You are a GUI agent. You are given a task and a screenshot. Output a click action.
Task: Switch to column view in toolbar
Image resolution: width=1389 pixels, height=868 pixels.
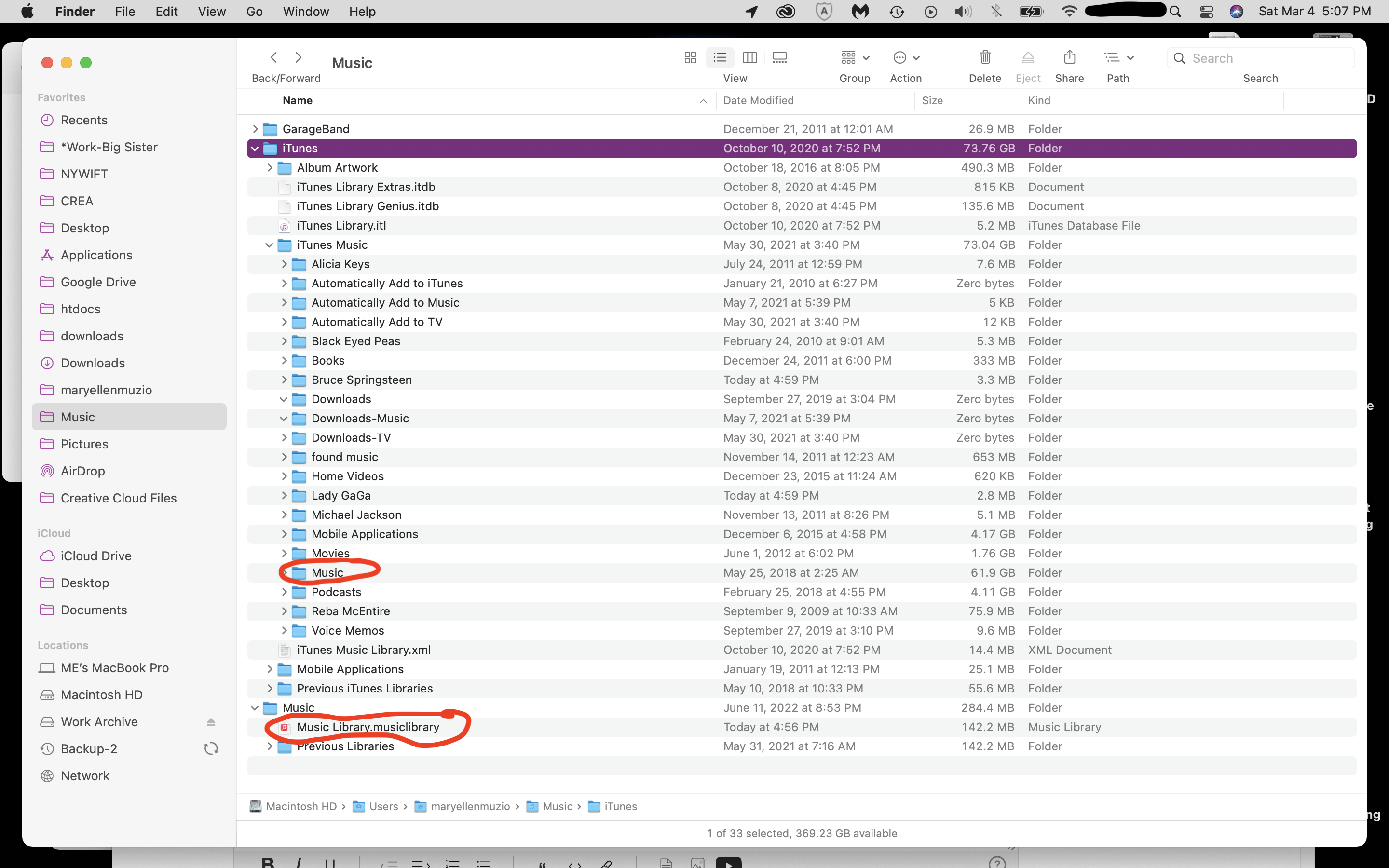click(749, 58)
